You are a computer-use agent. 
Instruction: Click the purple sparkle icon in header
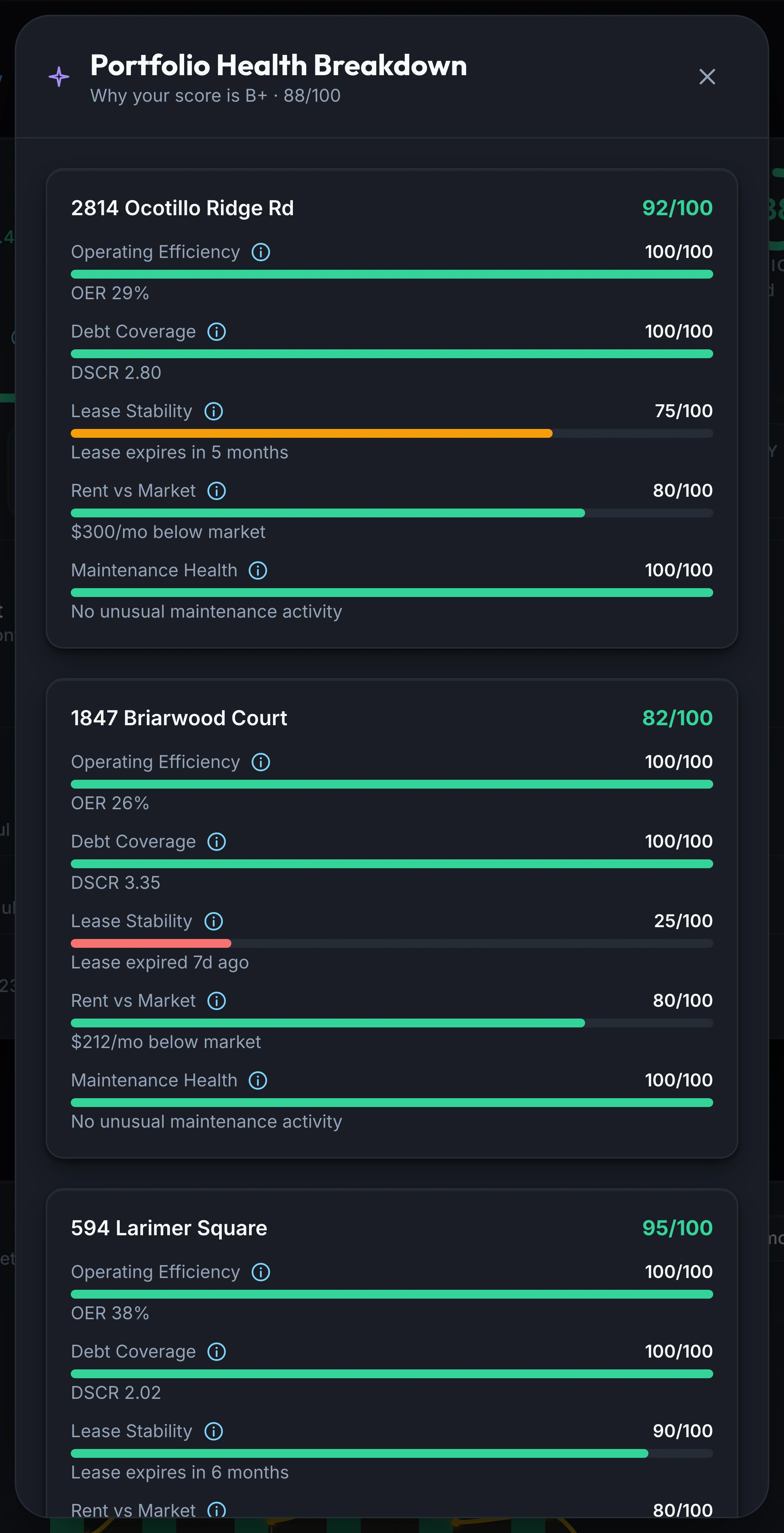tap(59, 77)
